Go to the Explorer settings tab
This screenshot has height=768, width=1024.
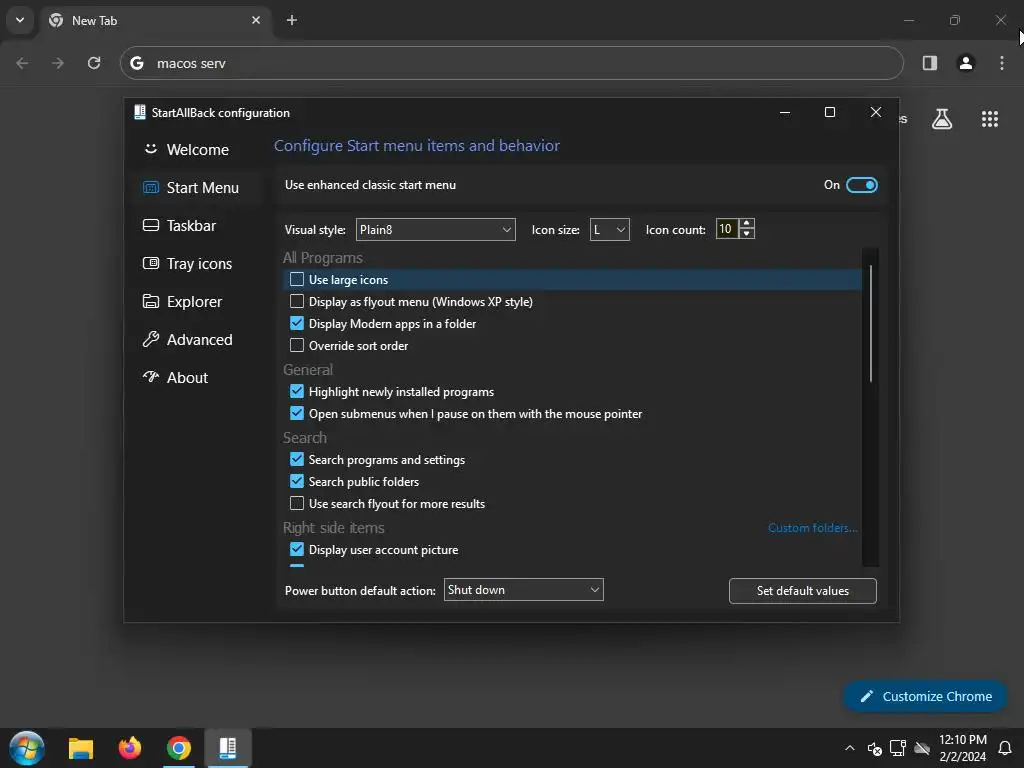pos(194,302)
